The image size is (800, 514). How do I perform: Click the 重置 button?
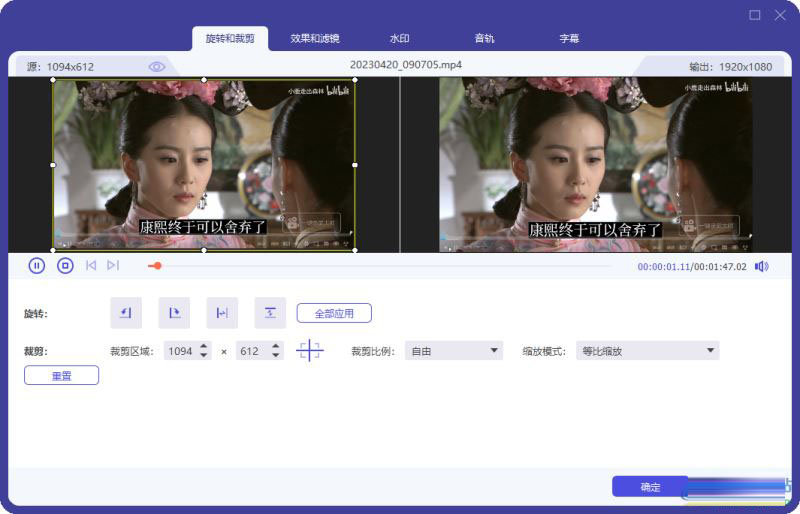pos(61,376)
